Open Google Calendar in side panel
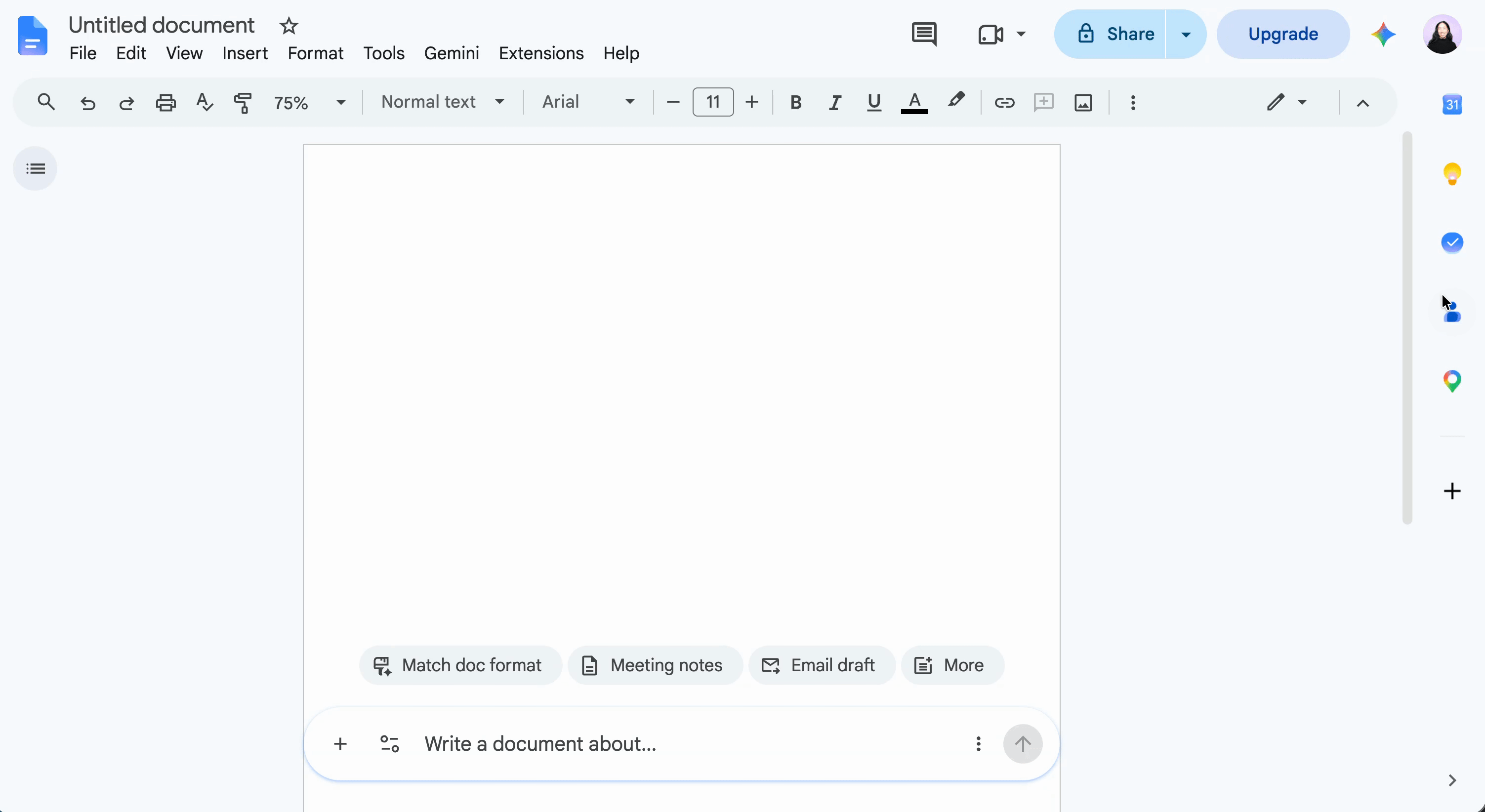This screenshot has width=1485, height=812. point(1452,104)
